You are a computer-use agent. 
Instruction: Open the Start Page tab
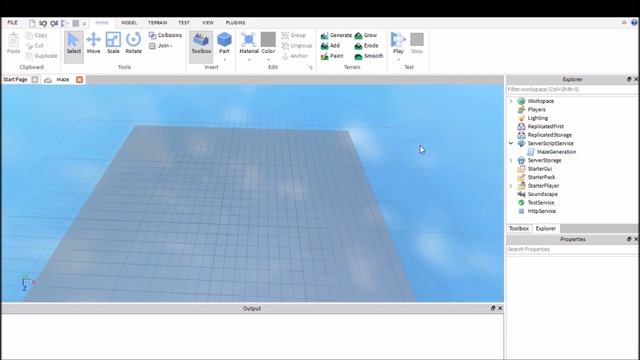15,80
